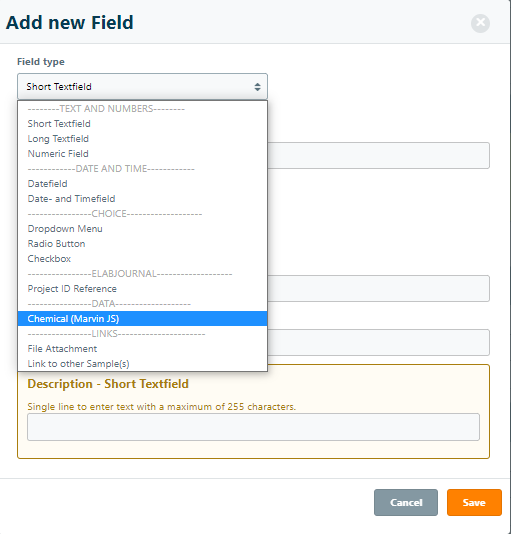This screenshot has width=511, height=534.
Task: Select the Datefield option
Action: coord(142,184)
